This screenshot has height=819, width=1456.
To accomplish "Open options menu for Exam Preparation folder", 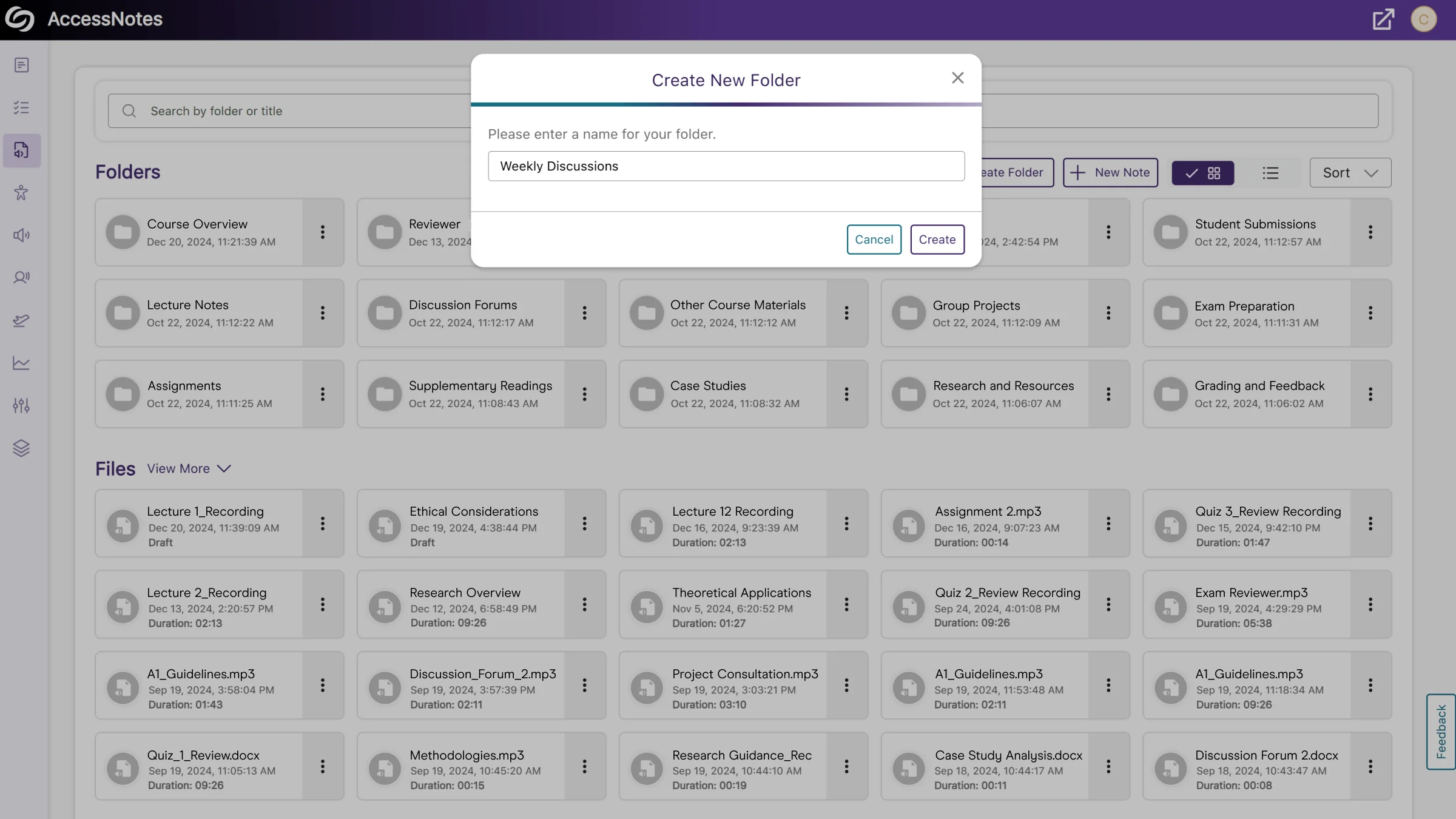I will coord(1370,313).
